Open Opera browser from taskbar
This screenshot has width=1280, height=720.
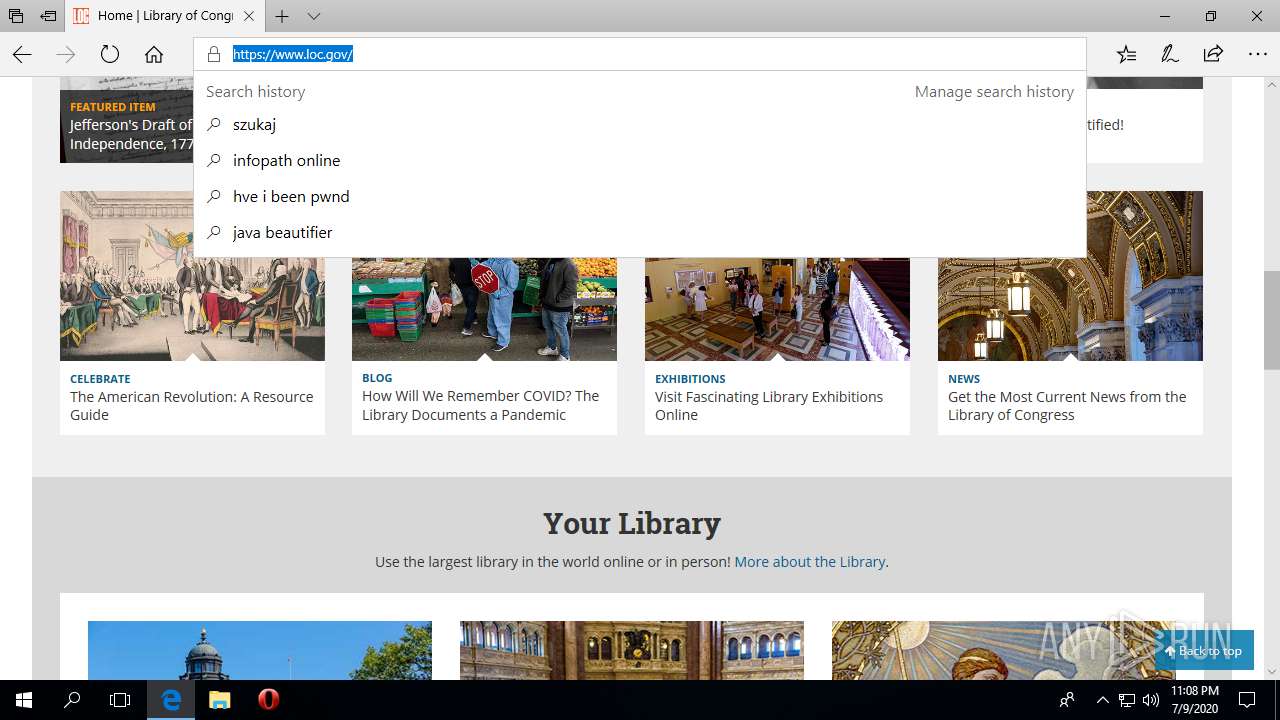pyautogui.click(x=268, y=700)
